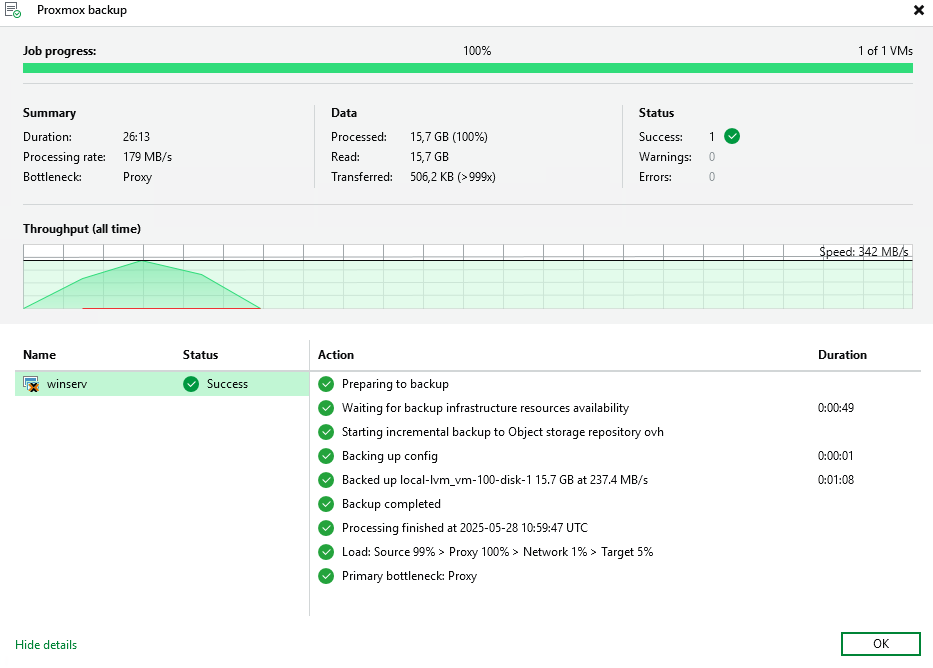Click 'Processing finished at 2025-05-28' text

(464, 528)
